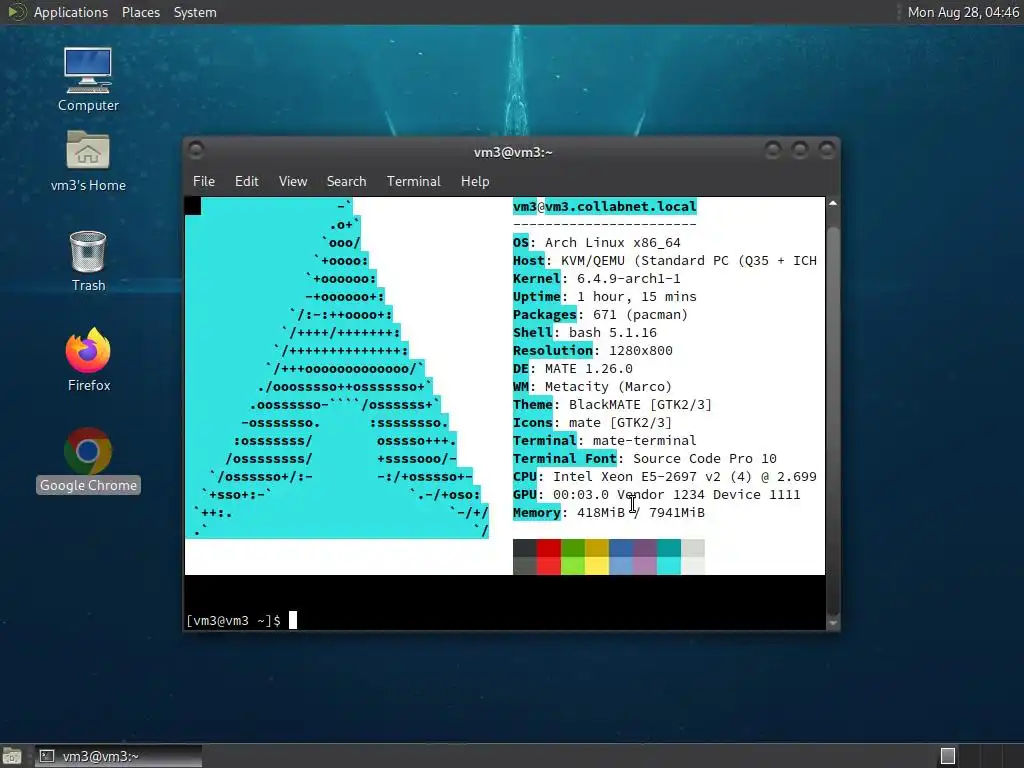1024x768 pixels.
Task: Maximize the terminal window
Action: 800,150
